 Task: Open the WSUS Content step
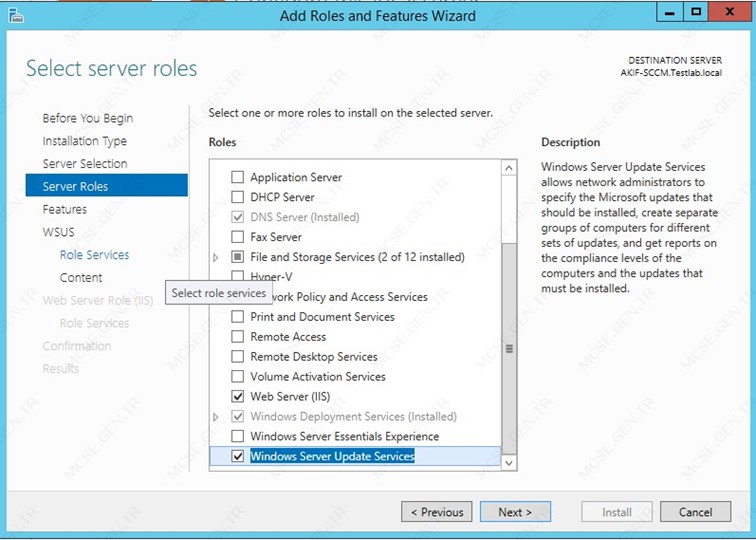(81, 277)
